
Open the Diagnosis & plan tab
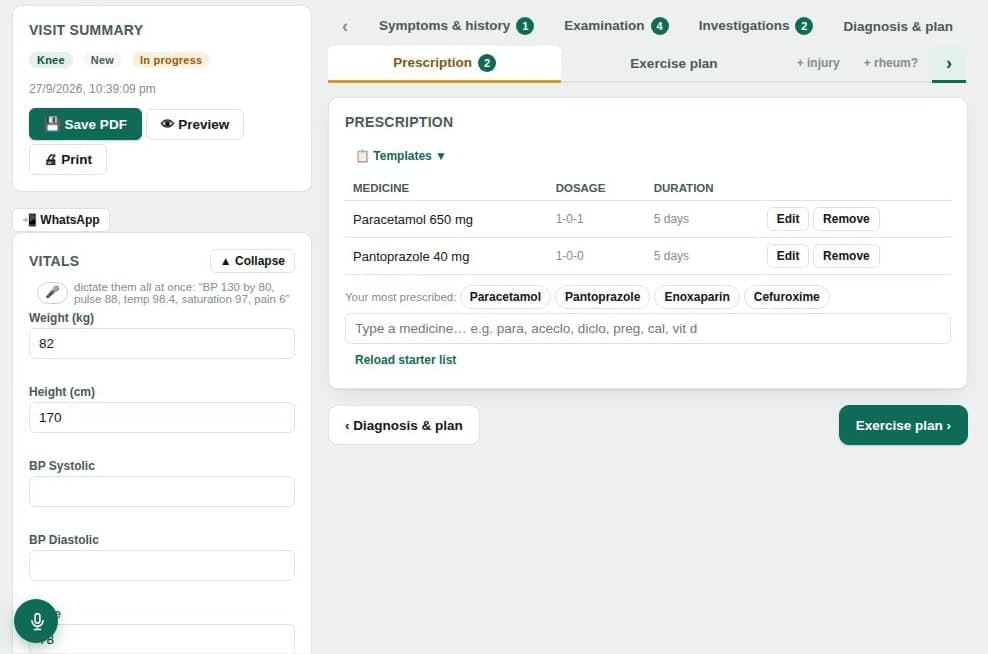click(897, 26)
